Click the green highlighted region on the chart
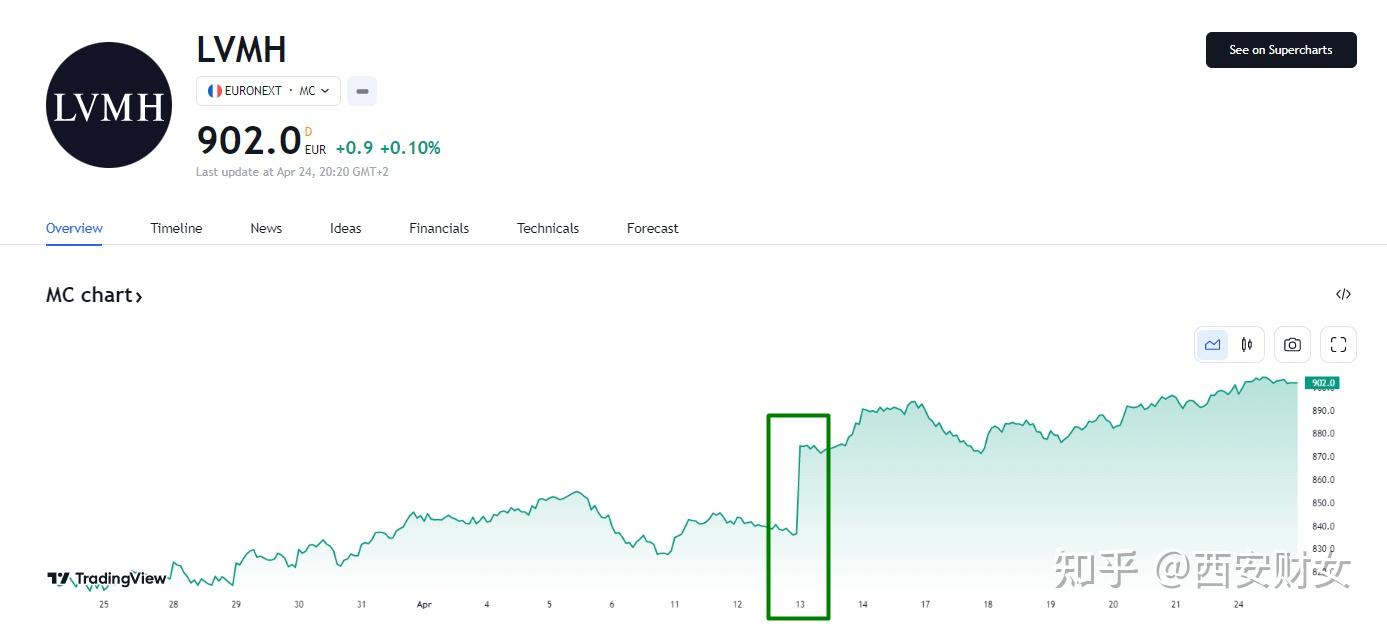The height and width of the screenshot is (626, 1387). click(798, 515)
